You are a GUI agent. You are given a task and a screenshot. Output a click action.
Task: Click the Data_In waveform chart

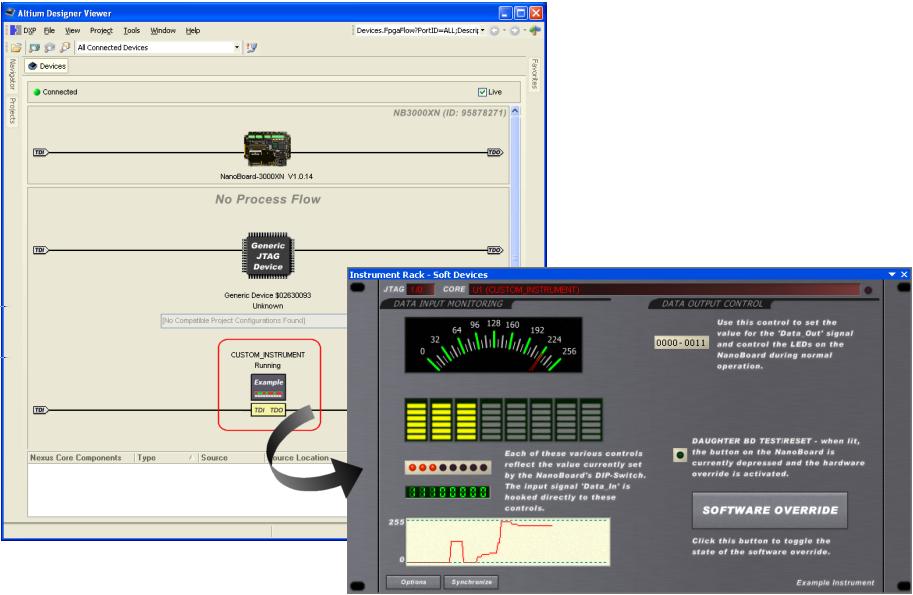pos(508,541)
